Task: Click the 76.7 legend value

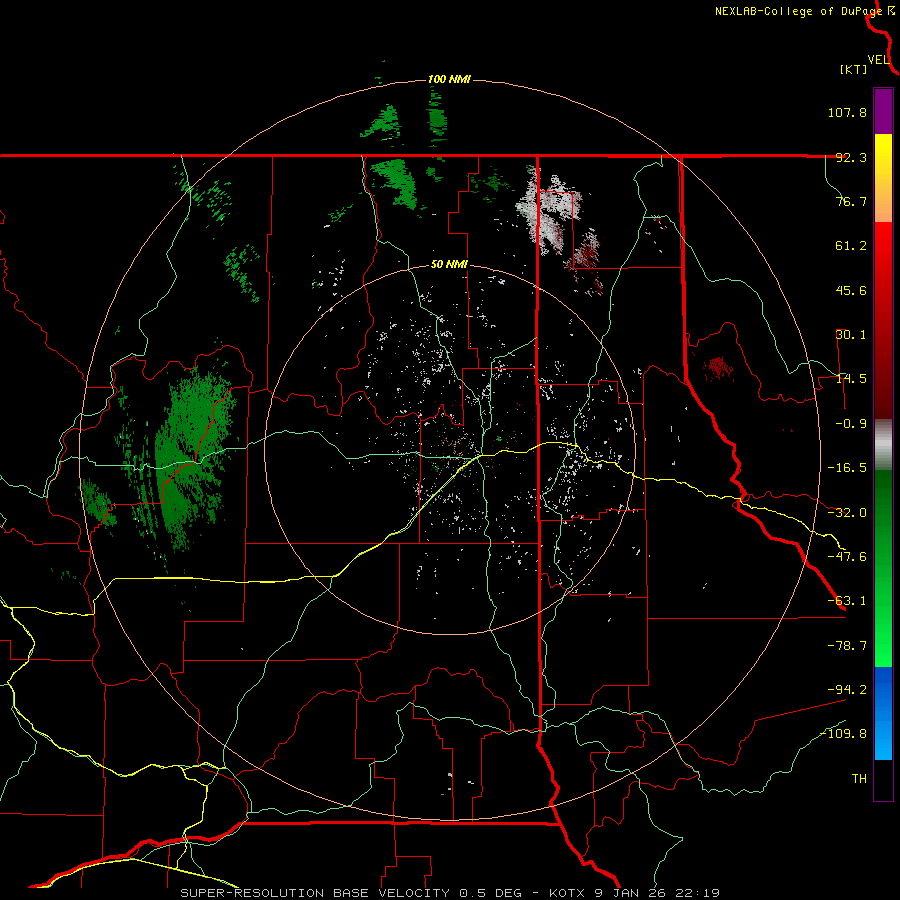Action: (x=851, y=201)
